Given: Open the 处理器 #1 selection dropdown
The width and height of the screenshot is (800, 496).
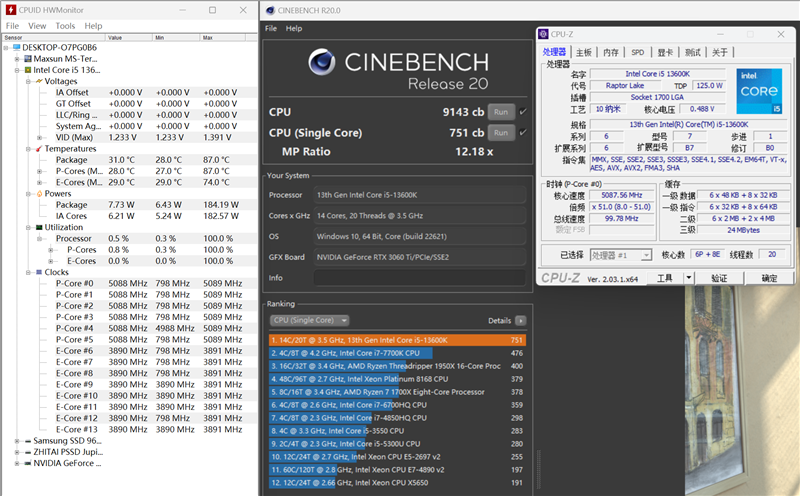Looking at the screenshot, I should point(621,255).
